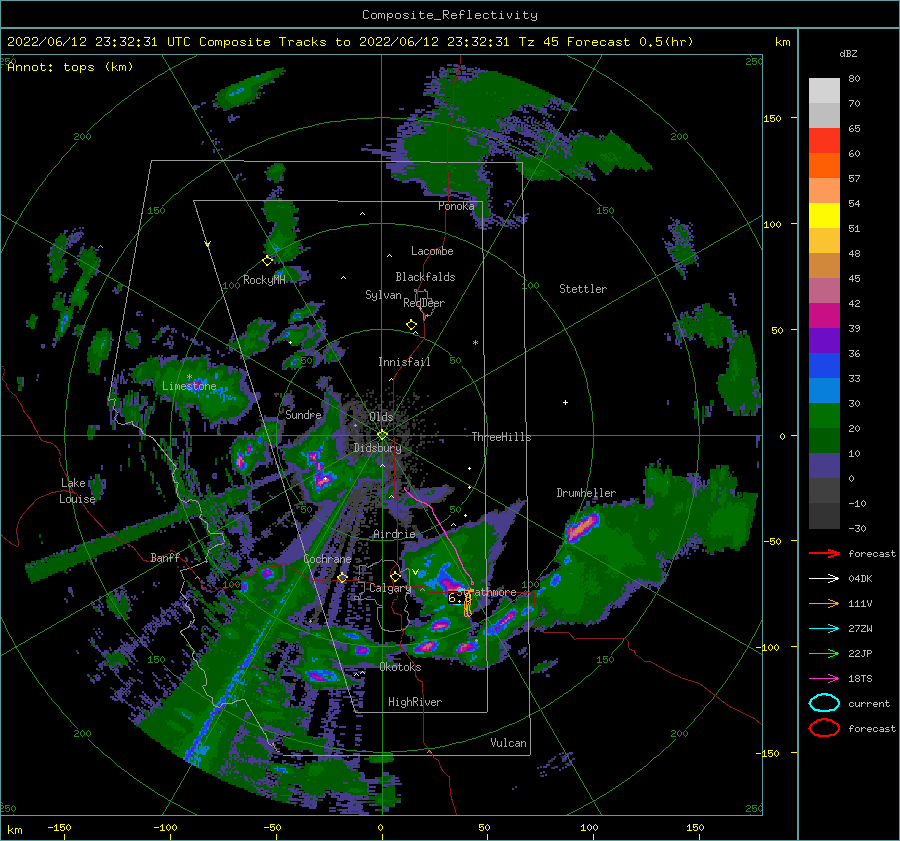Click the orange 111V arrow legend icon
The width and height of the screenshot is (900, 841).
tap(824, 603)
